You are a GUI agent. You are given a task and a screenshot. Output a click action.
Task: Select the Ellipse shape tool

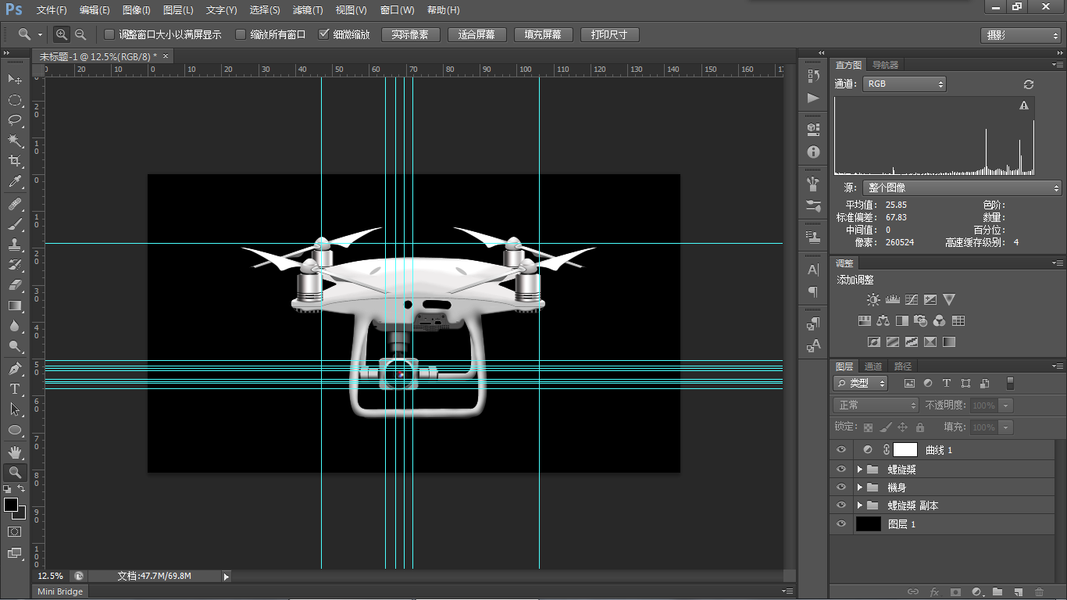14,431
